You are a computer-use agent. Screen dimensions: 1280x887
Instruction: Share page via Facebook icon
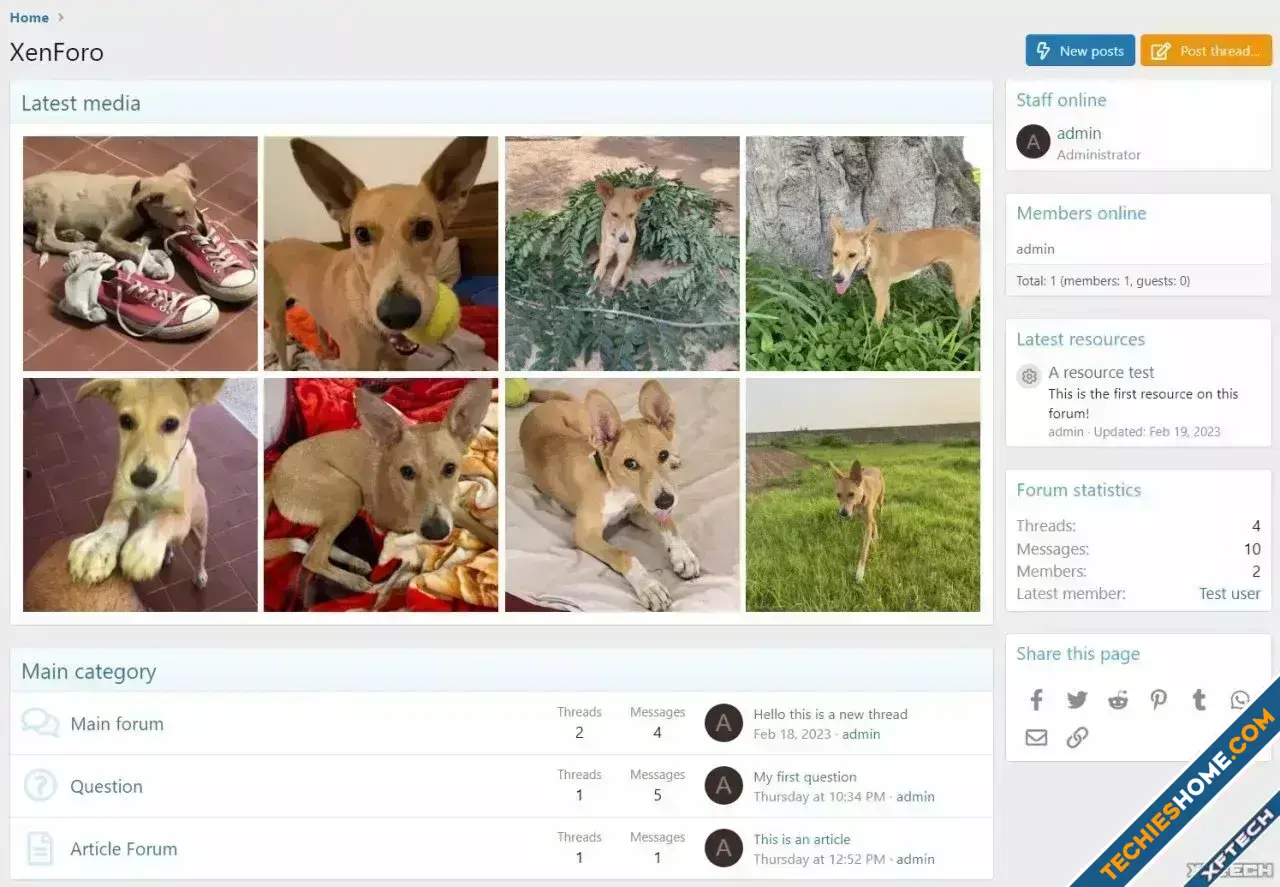1036,700
